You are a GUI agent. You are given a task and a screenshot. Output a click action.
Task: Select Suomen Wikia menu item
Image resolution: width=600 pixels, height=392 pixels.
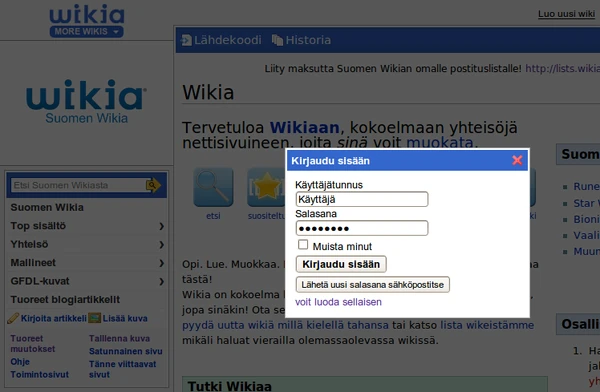point(47,207)
